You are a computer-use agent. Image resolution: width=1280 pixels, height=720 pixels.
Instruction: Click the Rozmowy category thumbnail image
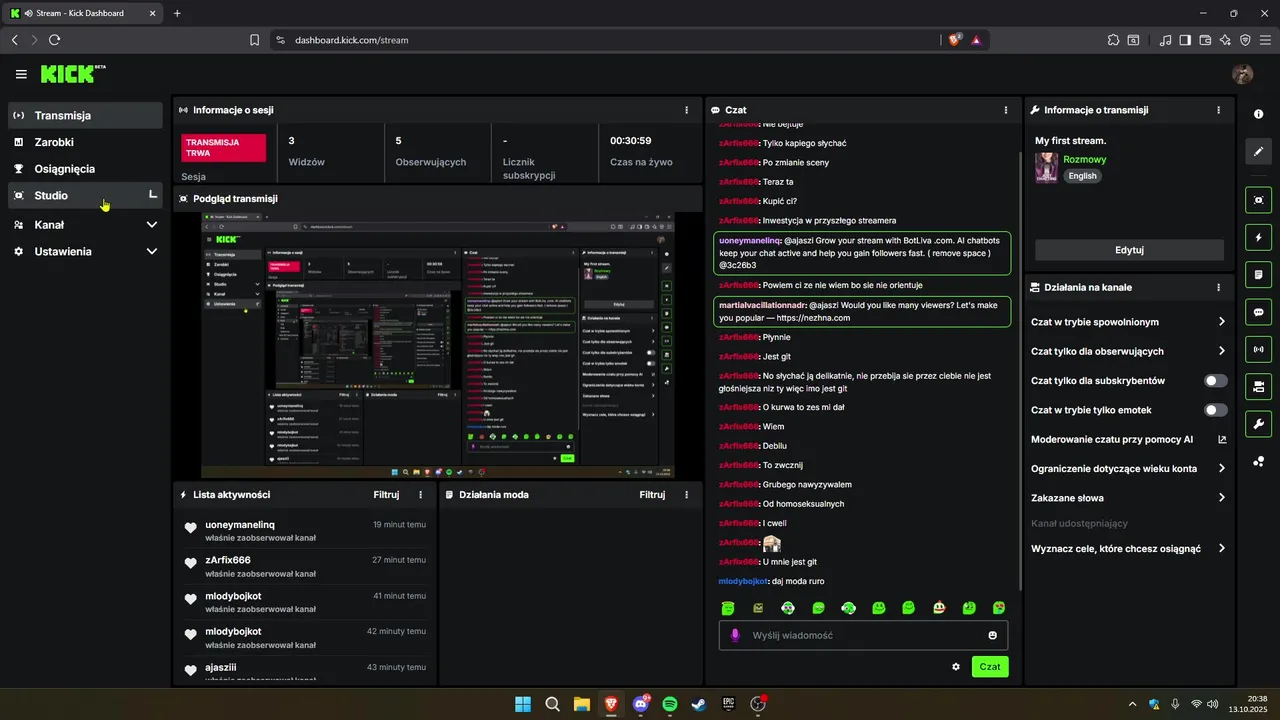1046,167
